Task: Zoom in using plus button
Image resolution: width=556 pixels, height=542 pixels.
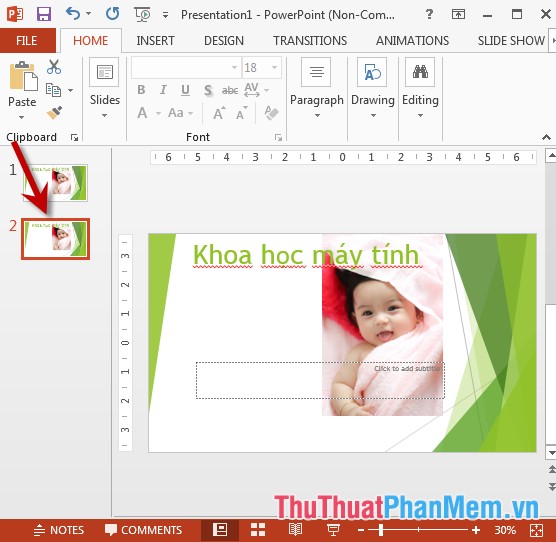Action: click(x=476, y=530)
